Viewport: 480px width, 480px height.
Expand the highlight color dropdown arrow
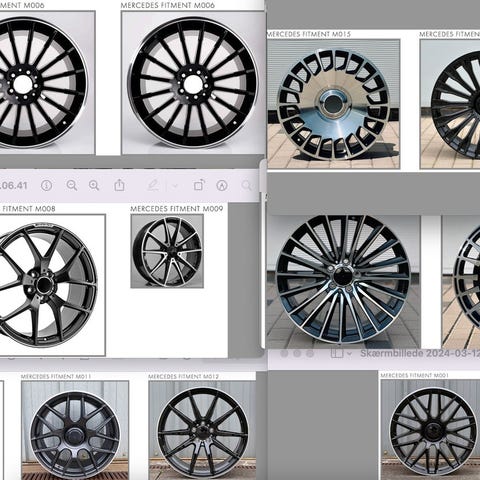tap(175, 186)
